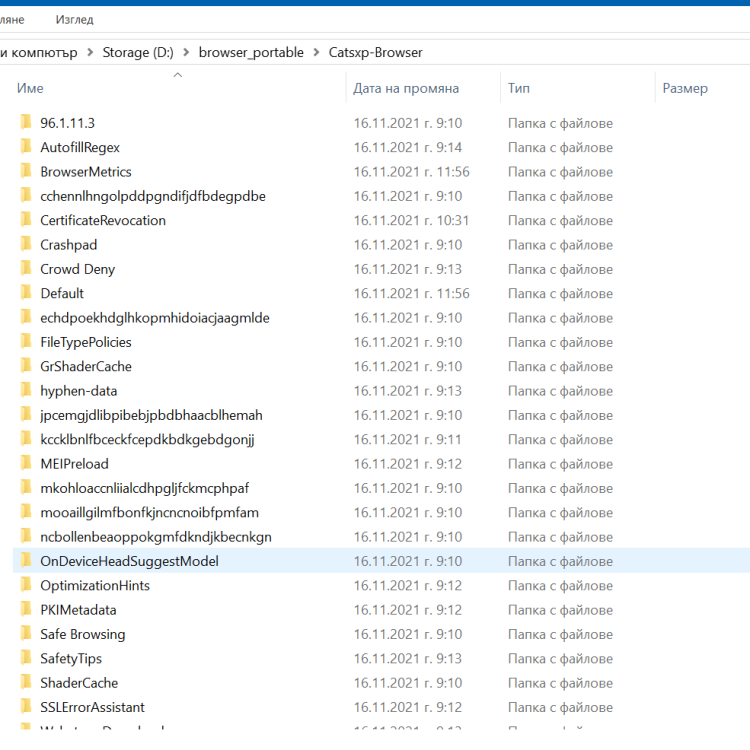Select folder icon of AutofillRegex
Screen dimensions: 750x750
(x=26, y=147)
